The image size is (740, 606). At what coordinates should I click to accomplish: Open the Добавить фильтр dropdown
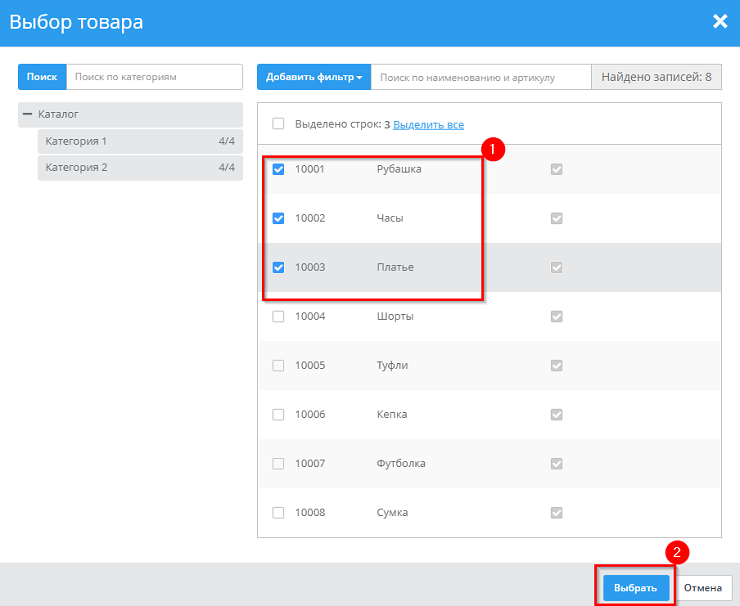point(314,77)
